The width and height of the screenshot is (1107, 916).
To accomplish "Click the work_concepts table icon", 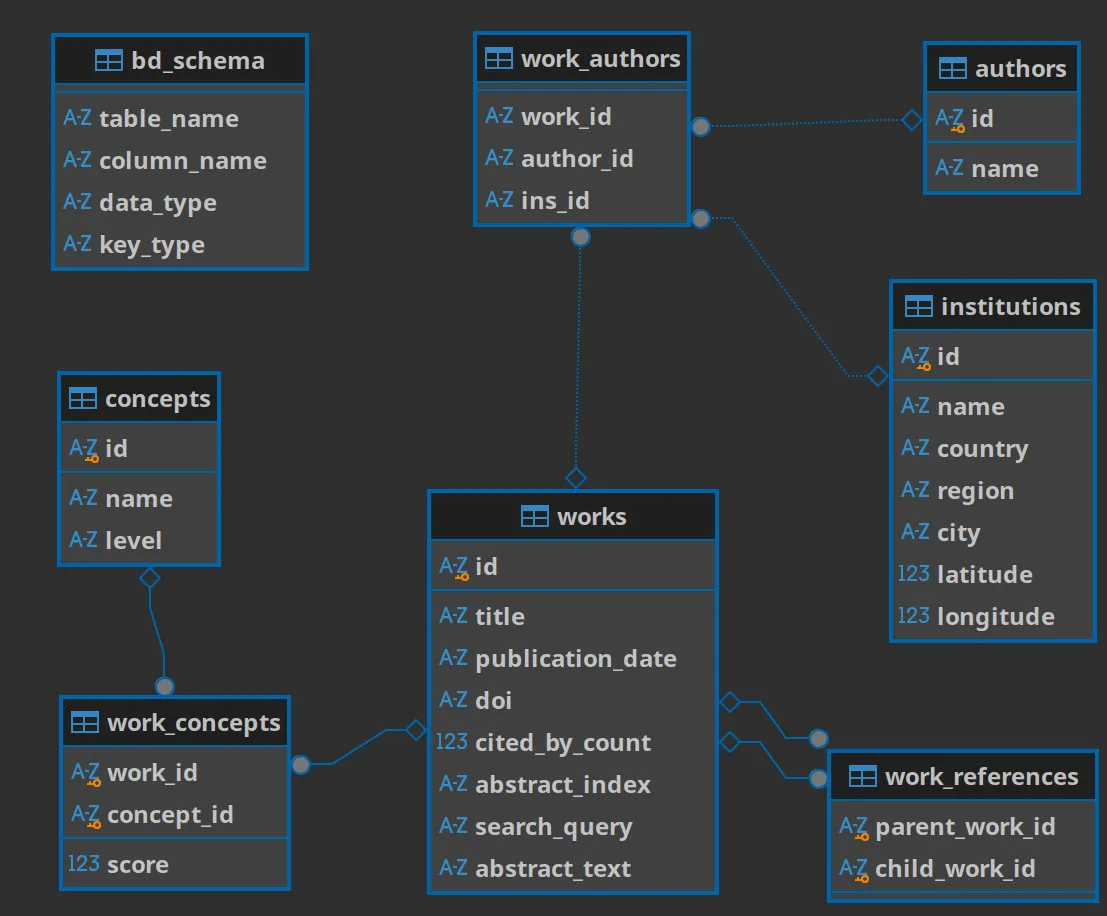I will [x=85, y=723].
